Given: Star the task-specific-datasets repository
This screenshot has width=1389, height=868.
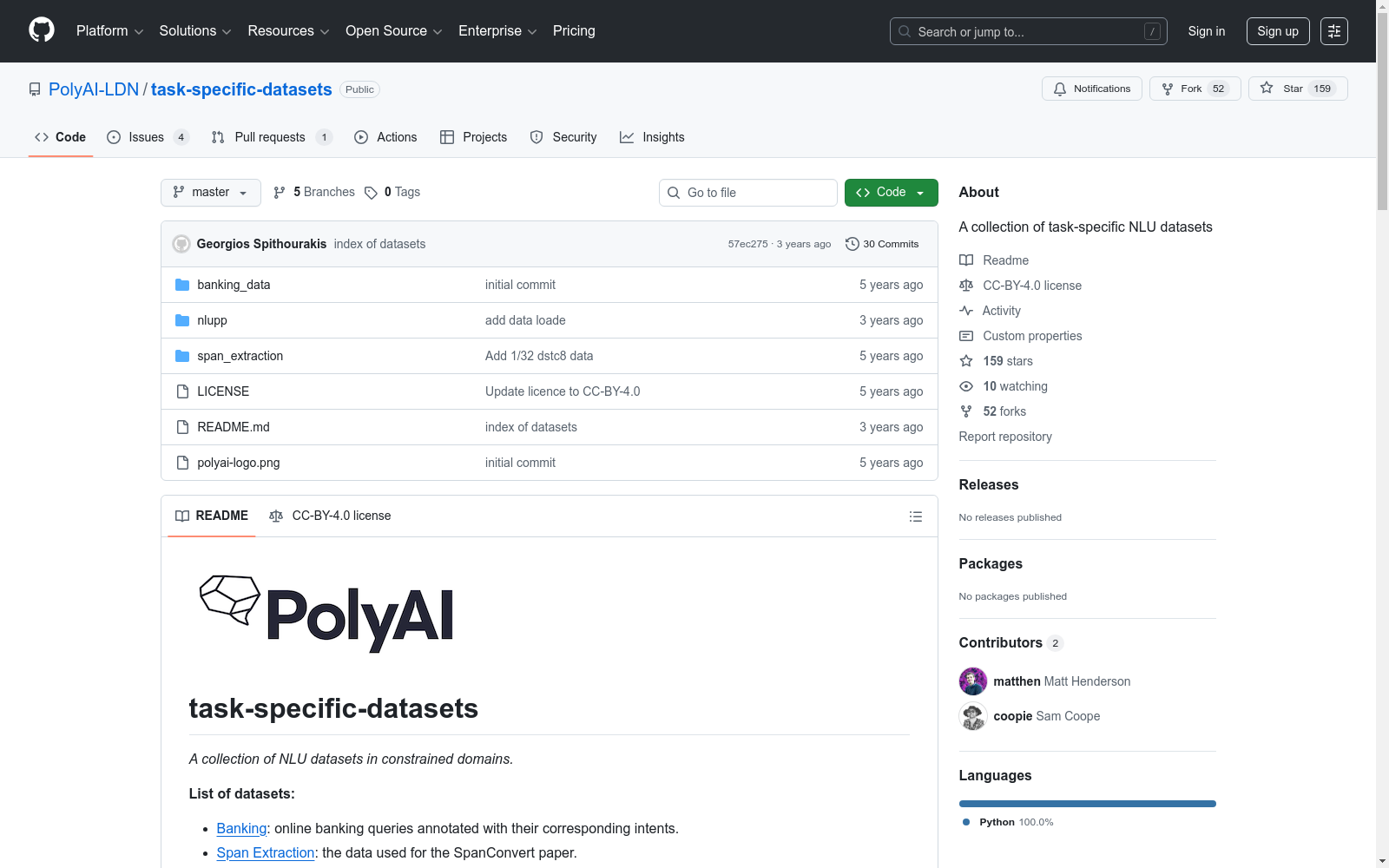Looking at the screenshot, I should click(1298, 89).
